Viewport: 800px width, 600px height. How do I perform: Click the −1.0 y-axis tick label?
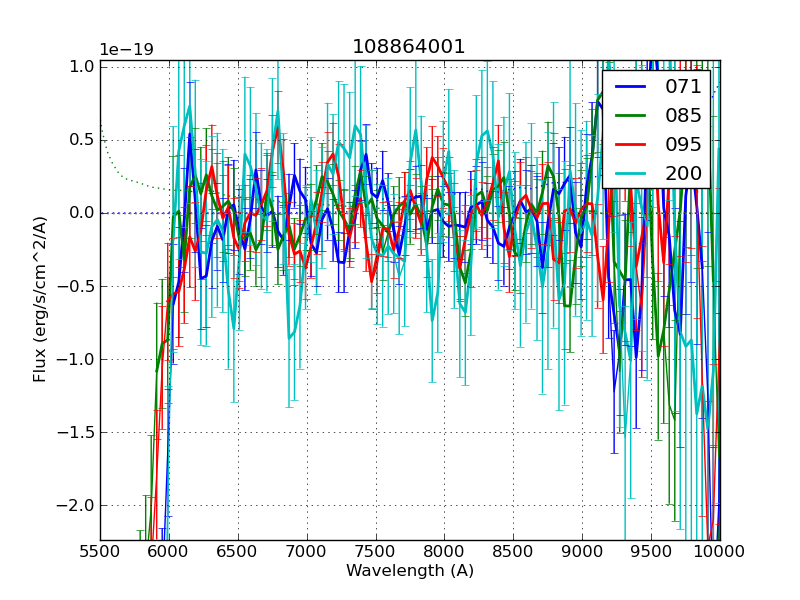(x=76, y=360)
